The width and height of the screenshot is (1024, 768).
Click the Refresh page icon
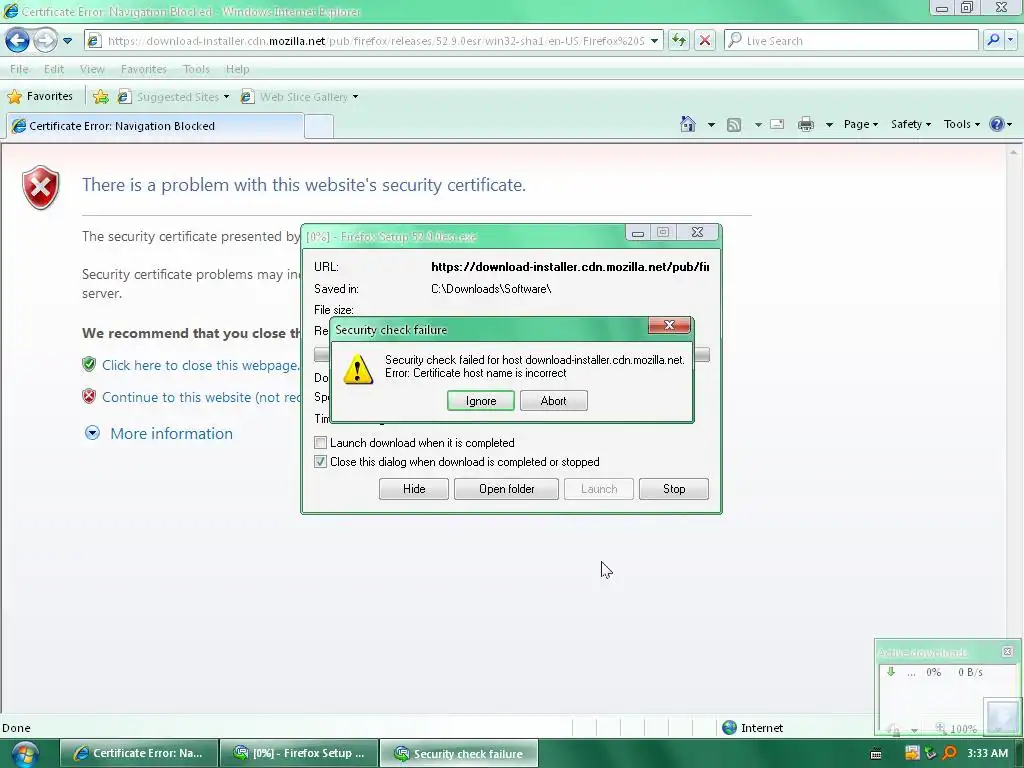(x=679, y=40)
